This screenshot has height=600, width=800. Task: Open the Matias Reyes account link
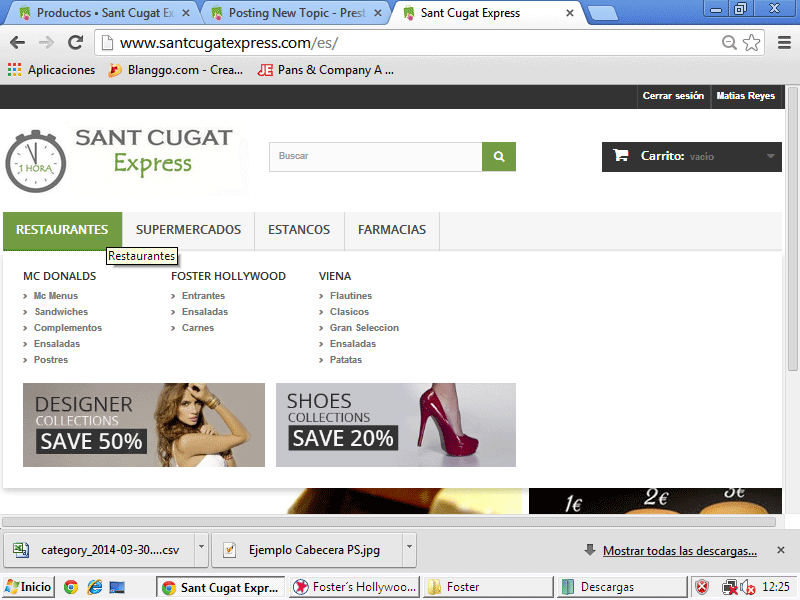[745, 96]
